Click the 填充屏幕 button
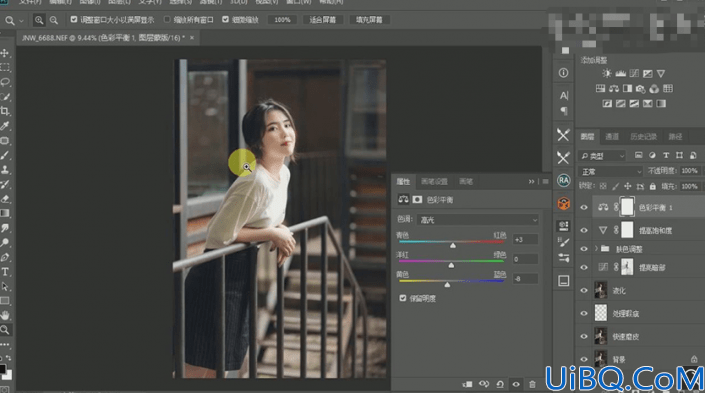 click(x=370, y=20)
